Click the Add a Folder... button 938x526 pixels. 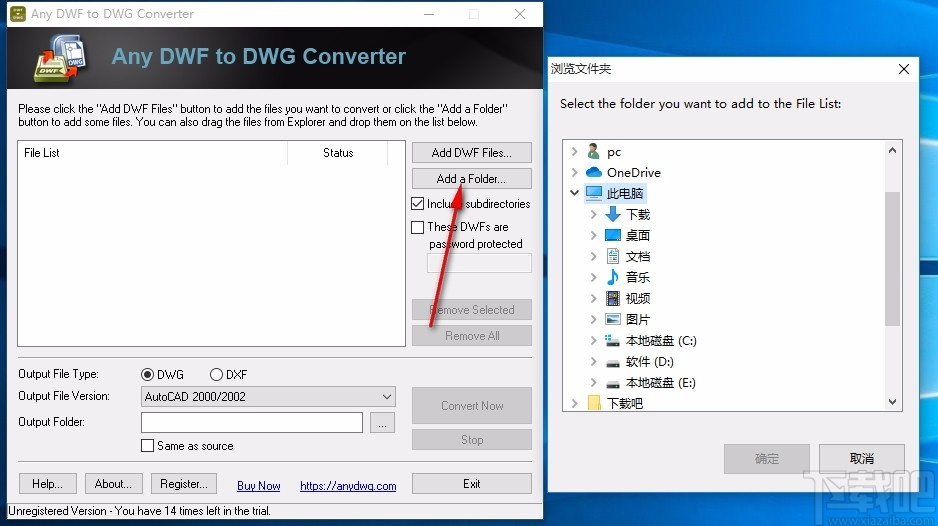[471, 178]
